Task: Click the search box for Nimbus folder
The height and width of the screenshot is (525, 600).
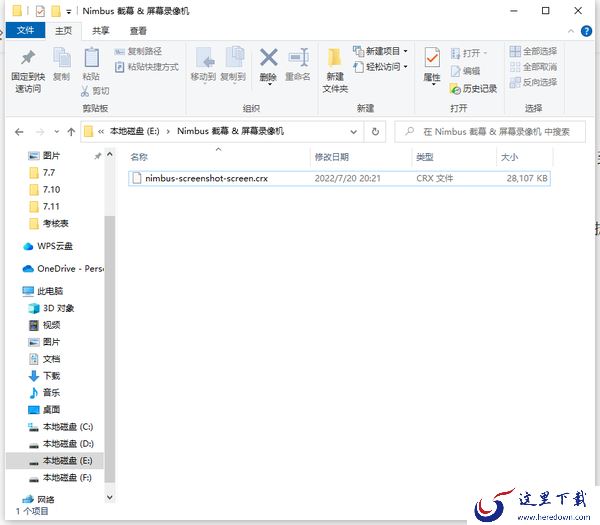Action: click(490, 132)
